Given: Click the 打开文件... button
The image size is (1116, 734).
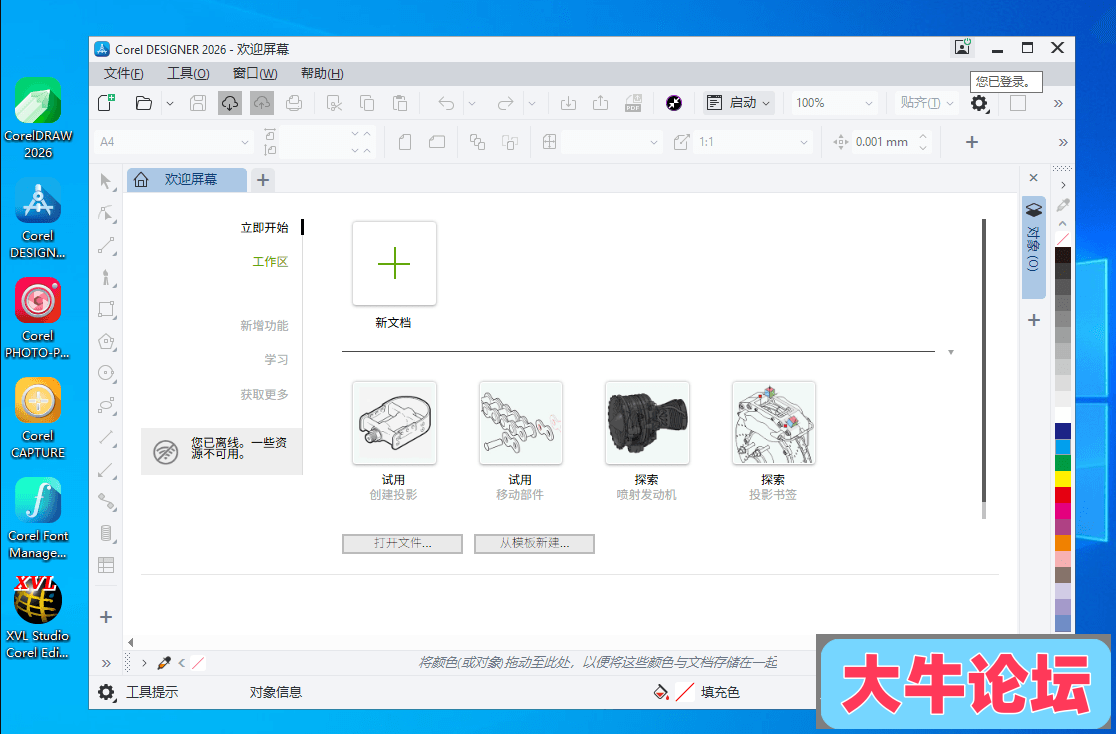Looking at the screenshot, I should click(402, 543).
